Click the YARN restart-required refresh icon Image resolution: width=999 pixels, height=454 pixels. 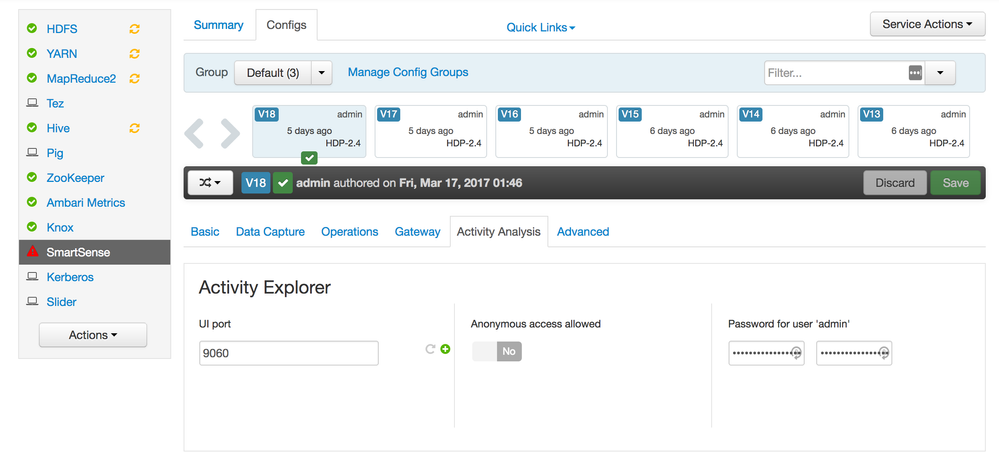(134, 53)
